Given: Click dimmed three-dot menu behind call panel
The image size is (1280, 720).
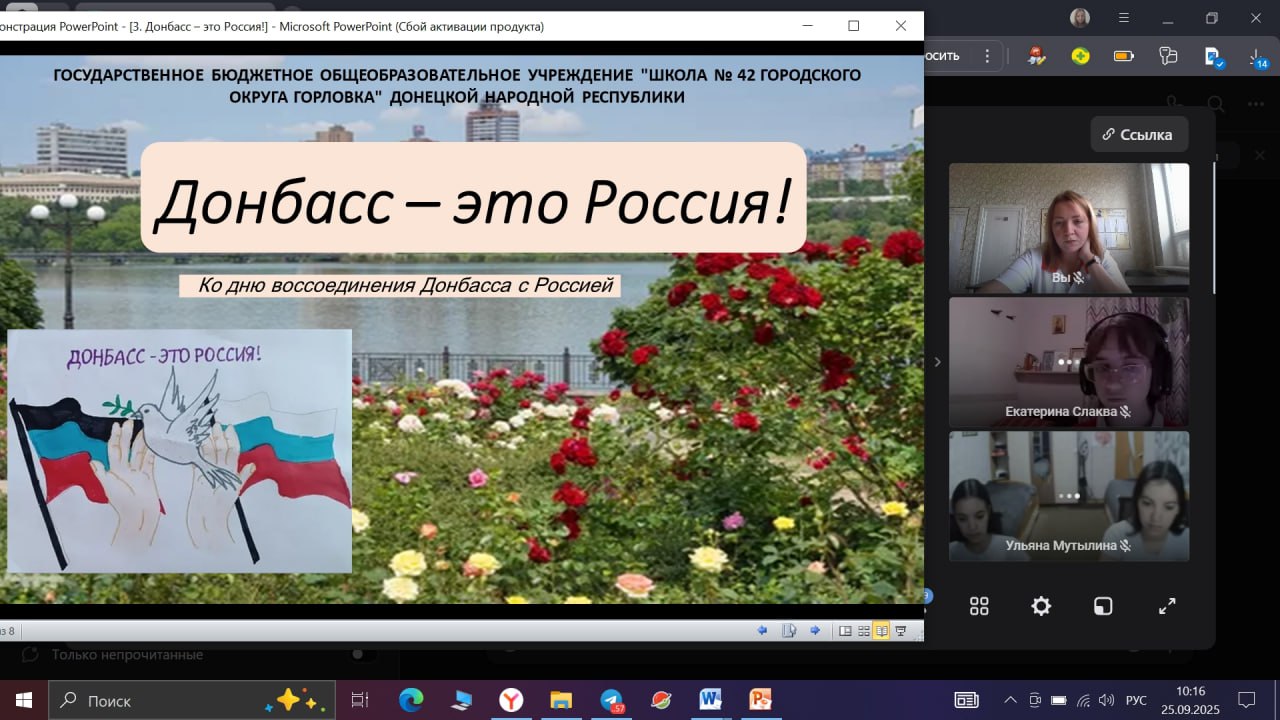Looking at the screenshot, I should 1256,104.
